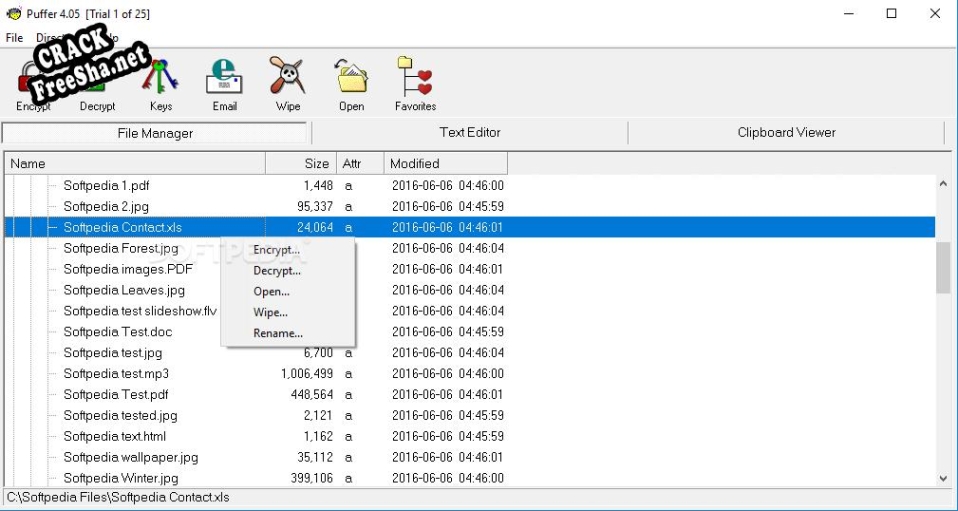The image size is (958, 511).
Task: Click the Decrypt toolbar icon
Action: tap(97, 80)
